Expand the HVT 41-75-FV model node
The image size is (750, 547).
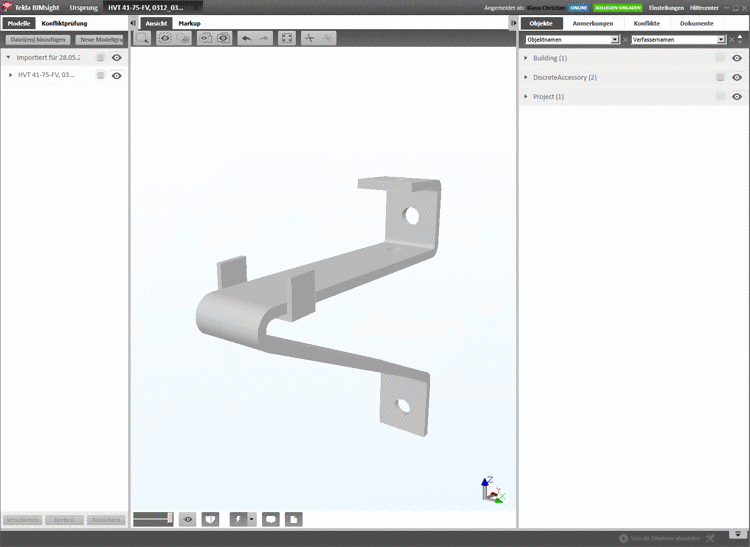tap(11, 75)
